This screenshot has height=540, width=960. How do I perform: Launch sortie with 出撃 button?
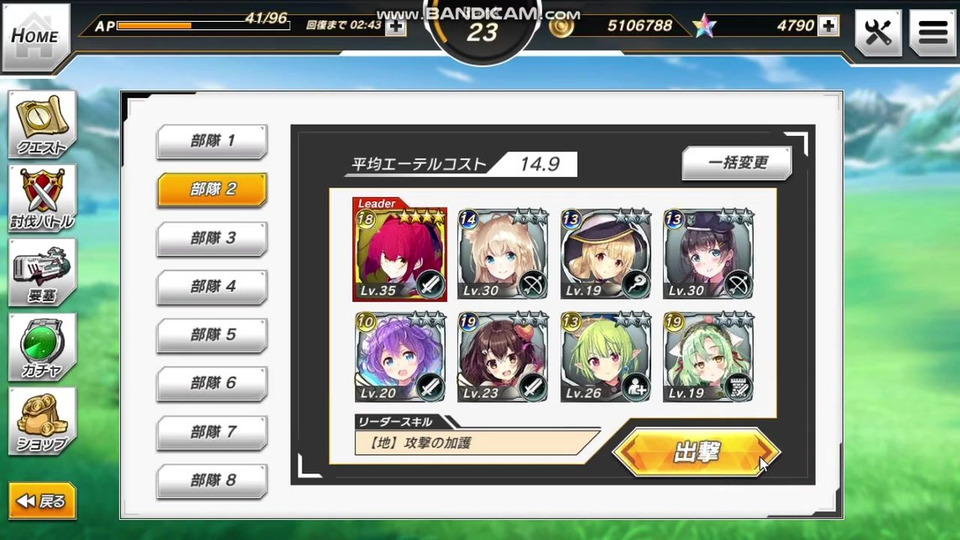click(697, 452)
